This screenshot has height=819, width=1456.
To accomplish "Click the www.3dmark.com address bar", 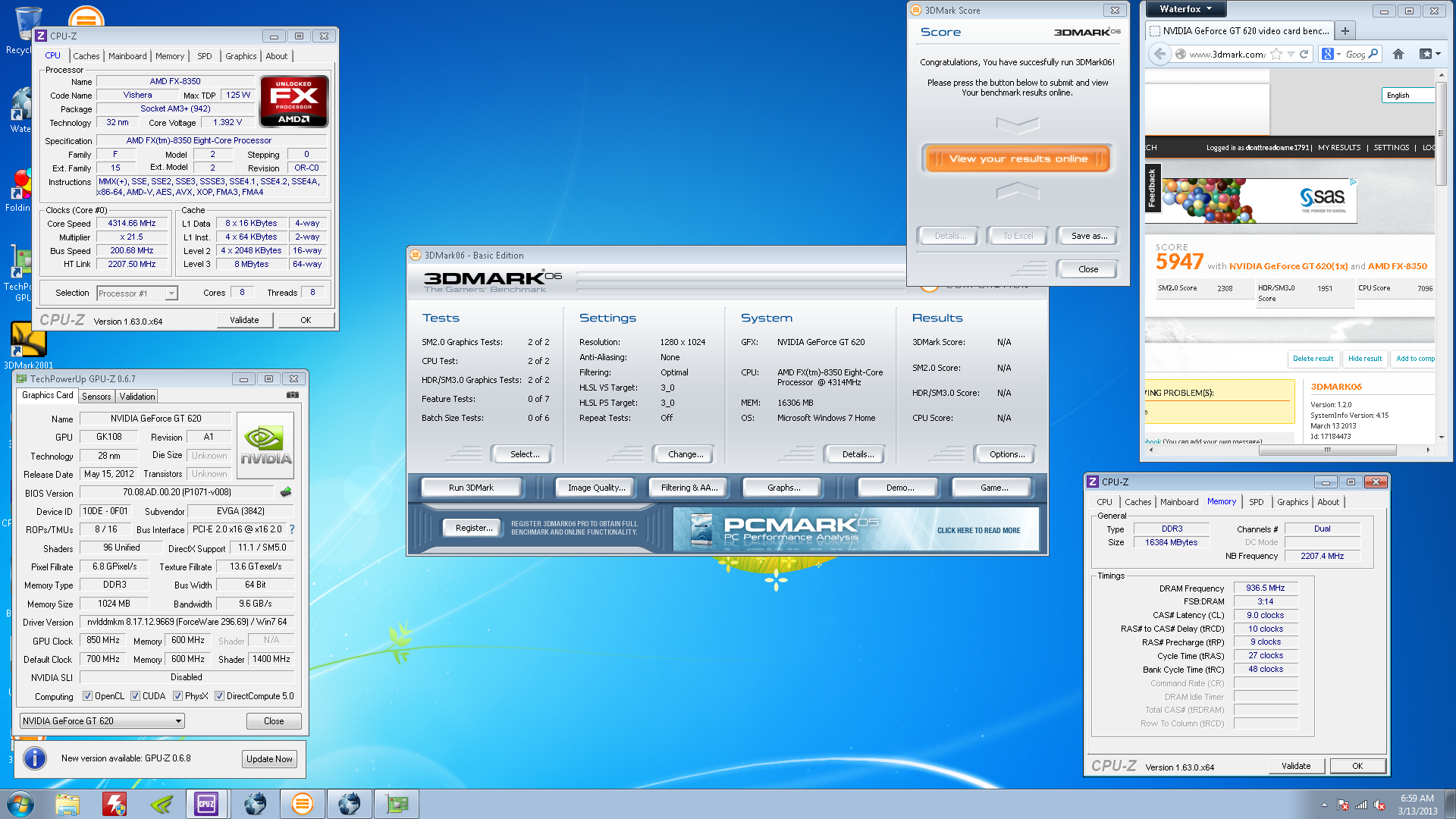I will [1228, 54].
